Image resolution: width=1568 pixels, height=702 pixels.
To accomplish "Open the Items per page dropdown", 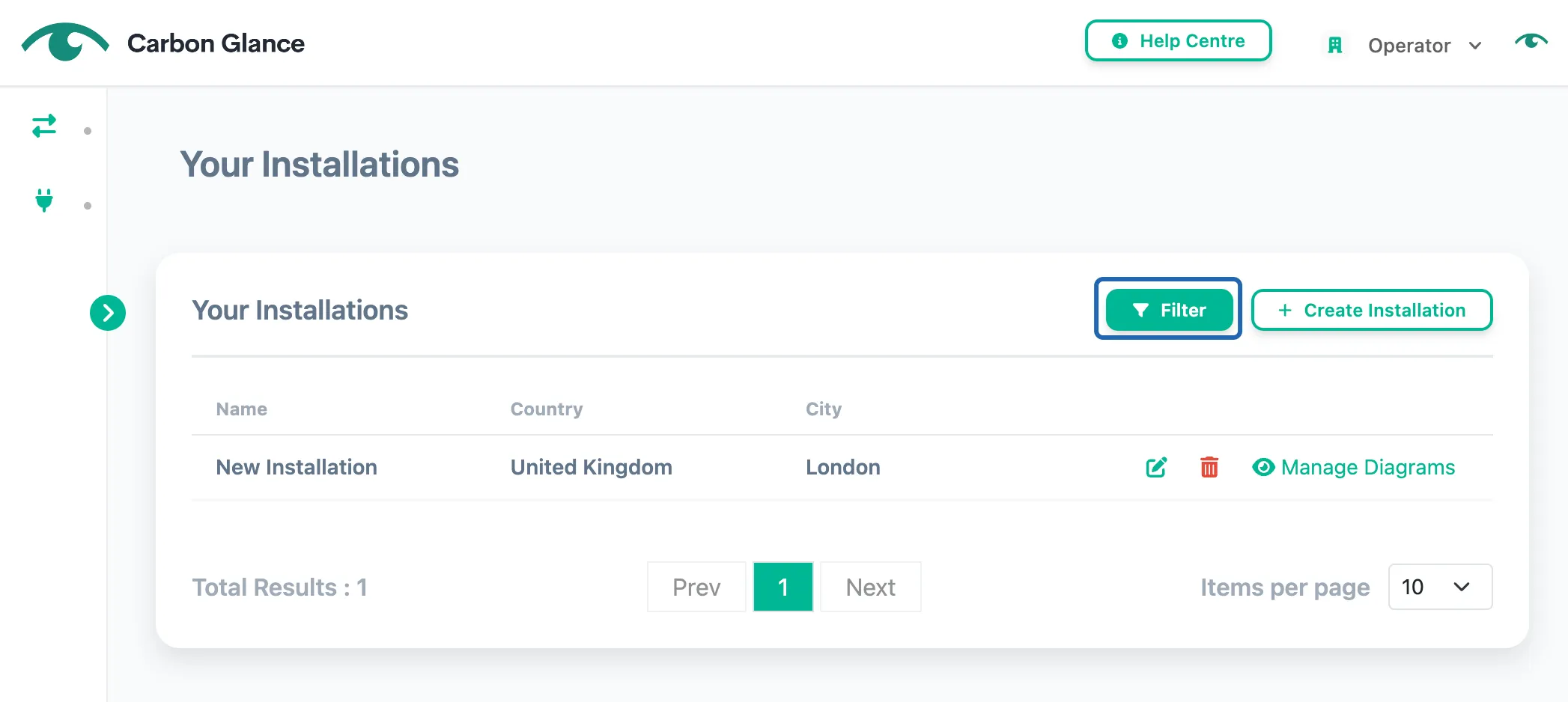I will point(1440,587).
